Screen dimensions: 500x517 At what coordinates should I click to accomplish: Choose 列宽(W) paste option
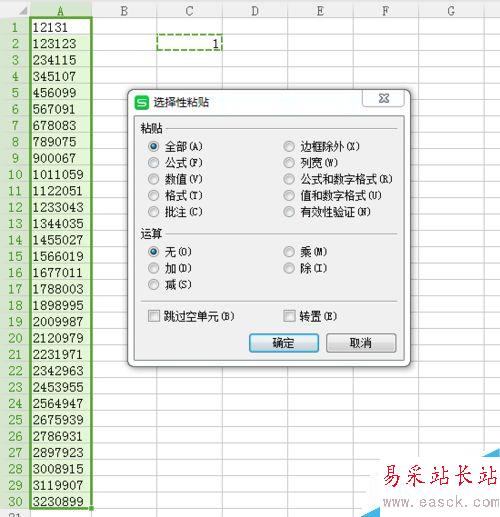click(x=311, y=163)
